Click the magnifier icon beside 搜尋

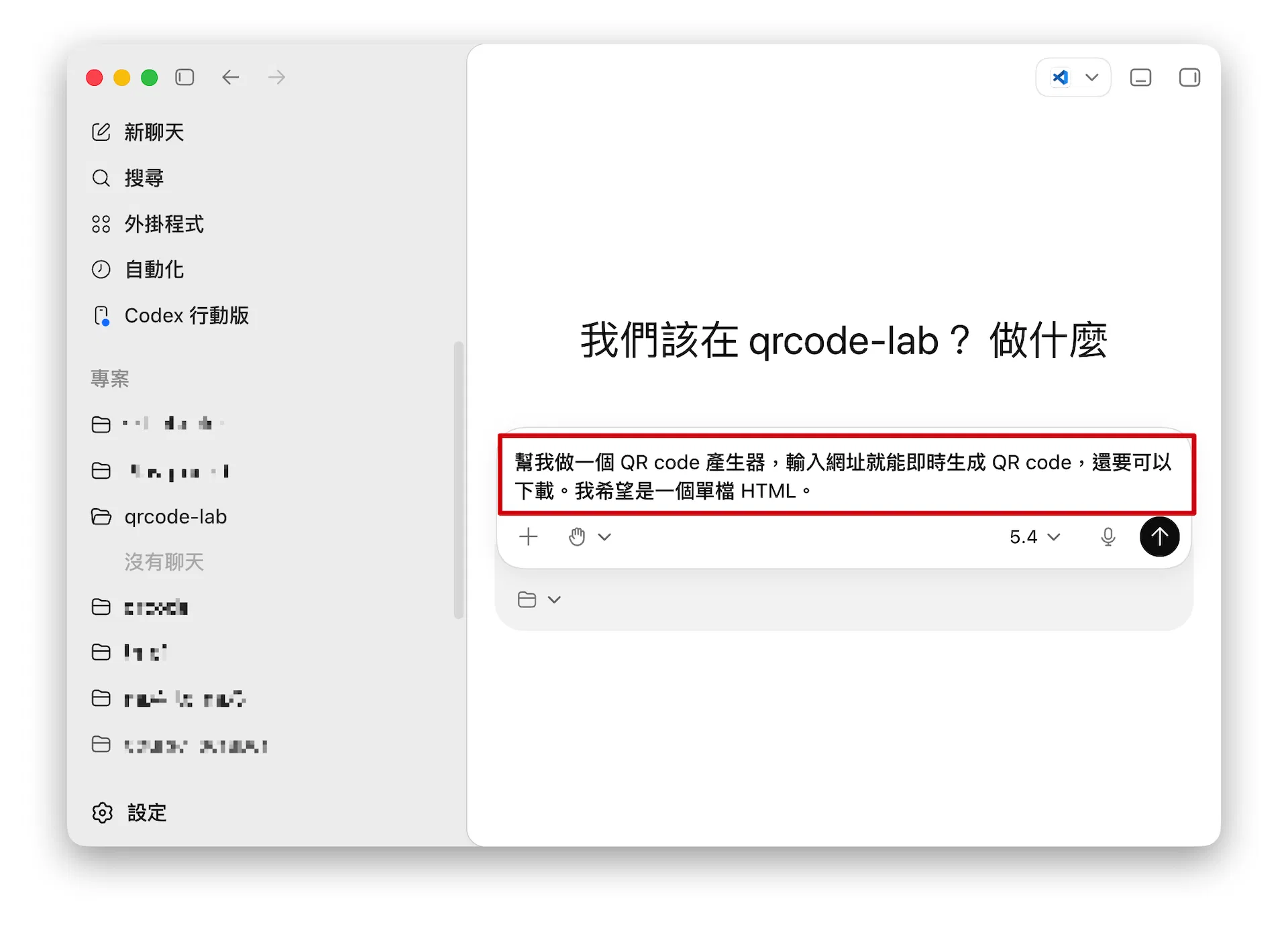point(101,178)
